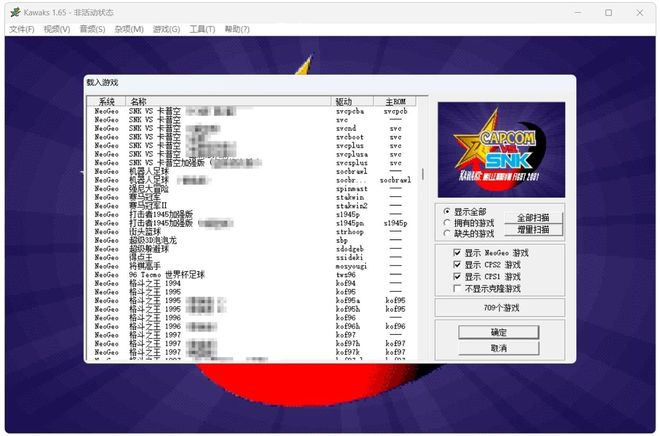This screenshot has width=660, height=436.
Task: Open the 文件(F) menu
Action: point(21,29)
